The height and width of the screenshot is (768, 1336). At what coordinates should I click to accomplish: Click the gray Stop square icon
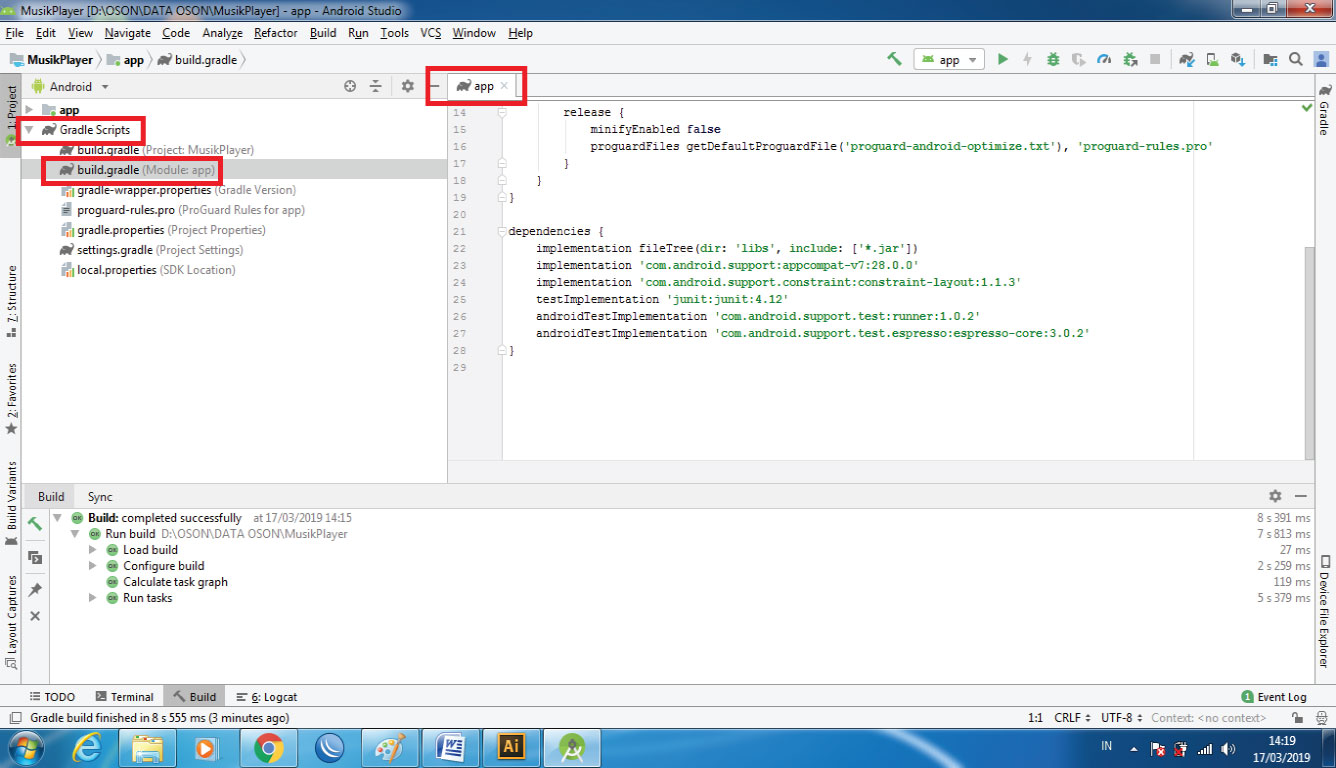click(x=1155, y=59)
